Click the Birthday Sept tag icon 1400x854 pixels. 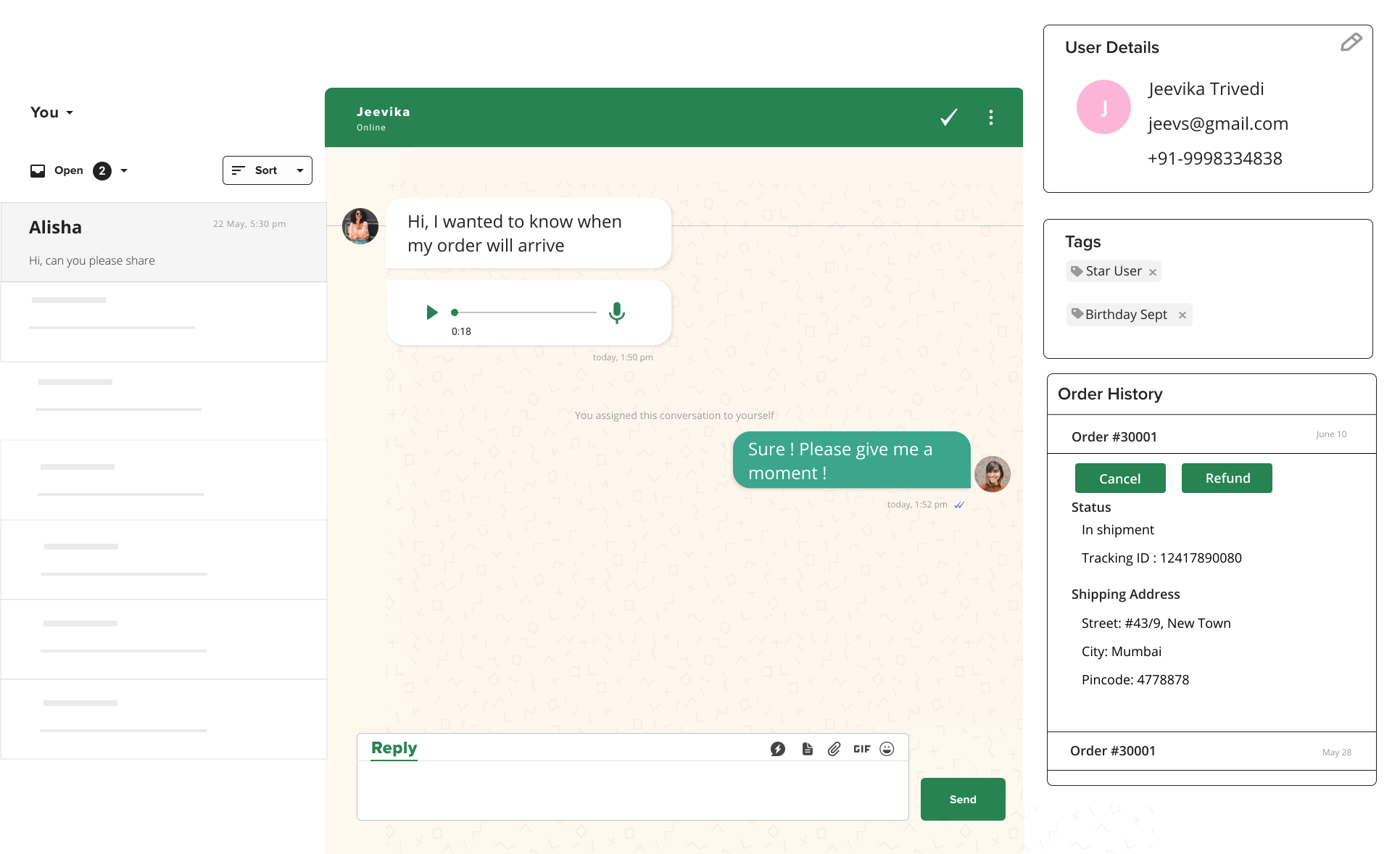[x=1077, y=314]
